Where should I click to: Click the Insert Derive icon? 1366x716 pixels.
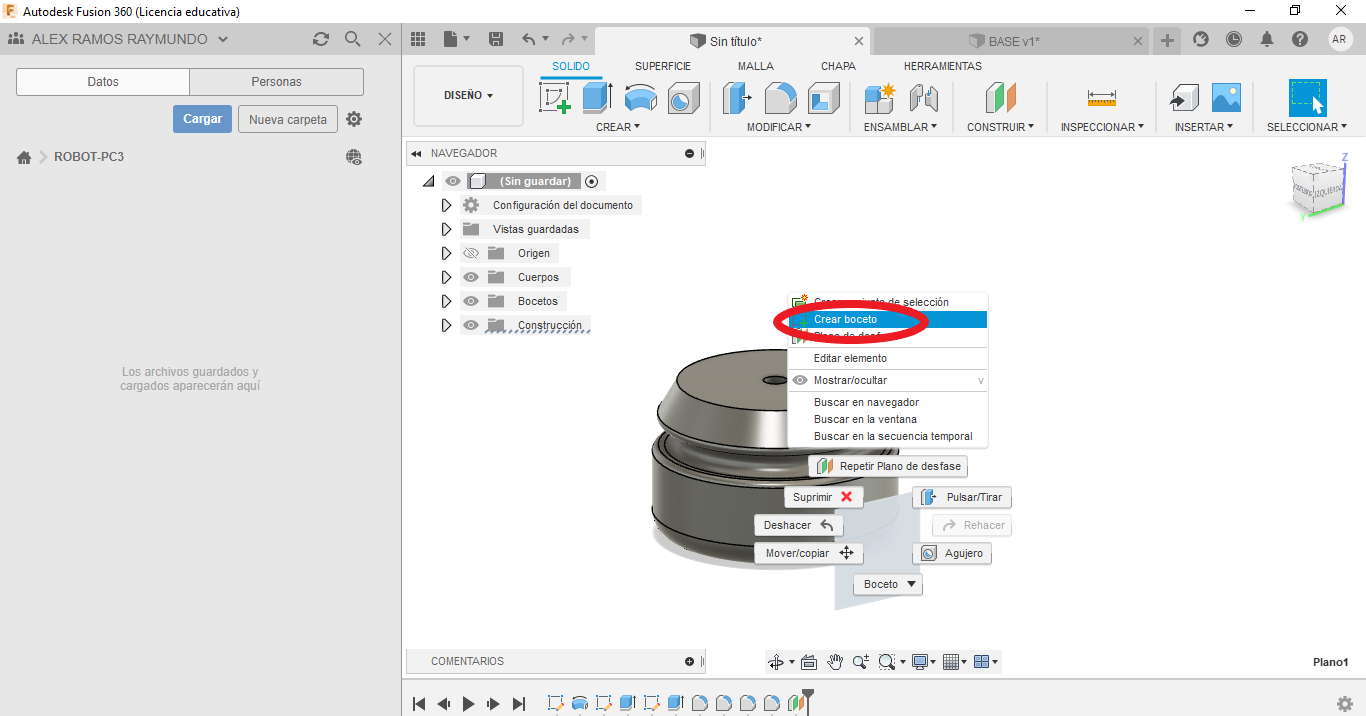pyautogui.click(x=1184, y=98)
